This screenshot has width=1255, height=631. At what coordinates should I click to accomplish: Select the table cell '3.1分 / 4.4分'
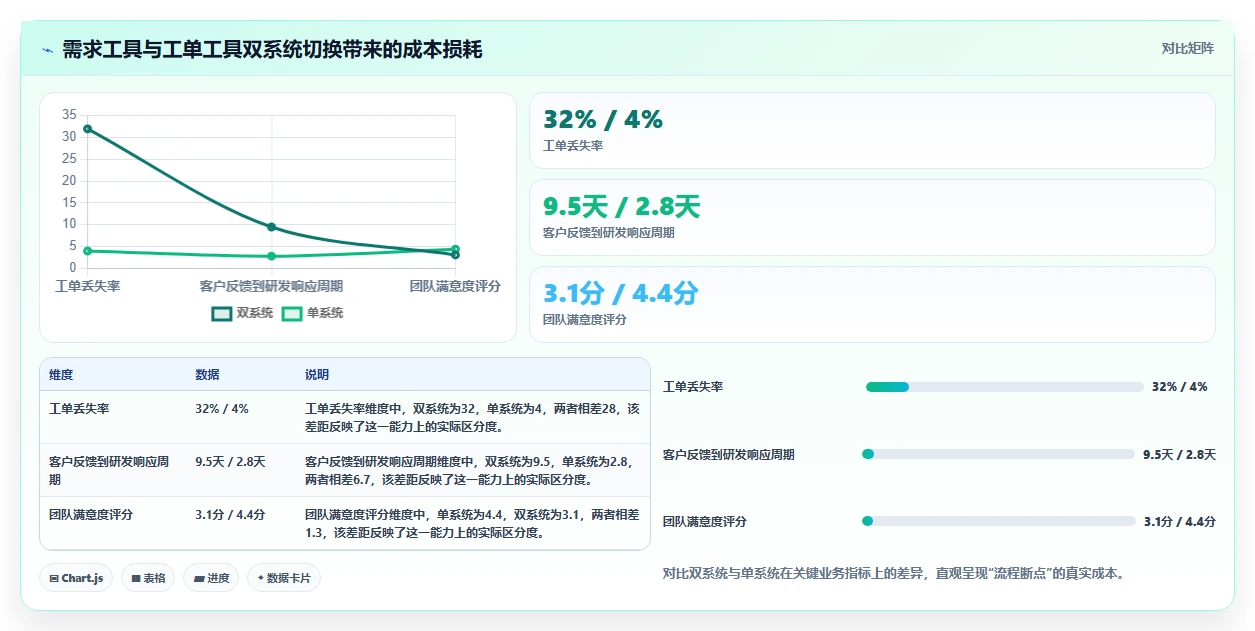230,515
